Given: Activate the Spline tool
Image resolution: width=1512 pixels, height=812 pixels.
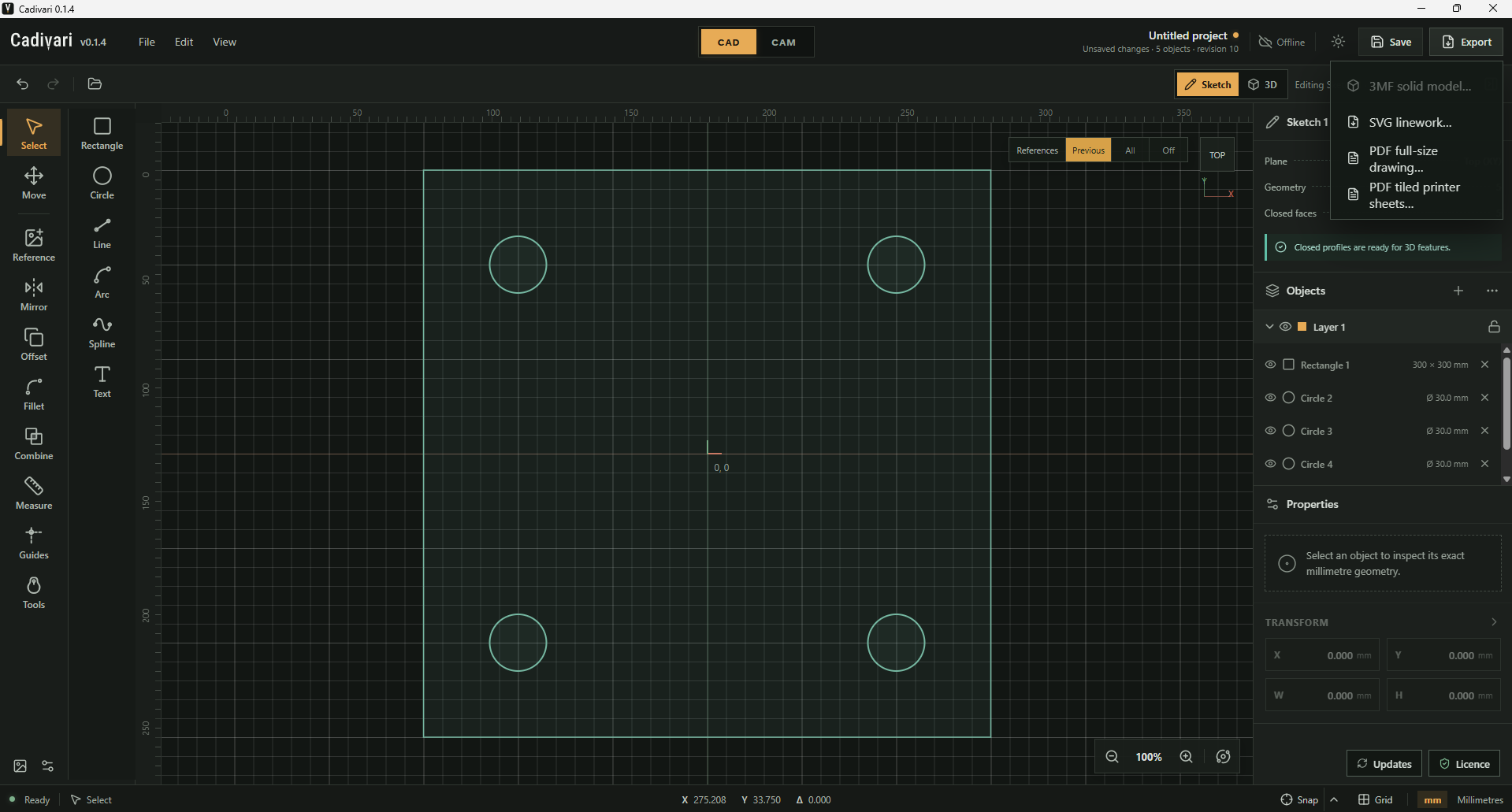Looking at the screenshot, I should click(x=102, y=332).
